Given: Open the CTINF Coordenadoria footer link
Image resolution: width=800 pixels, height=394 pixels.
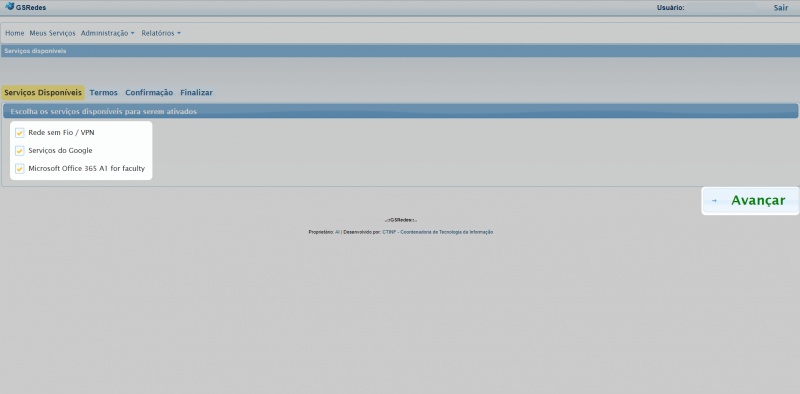Looking at the screenshot, I should [437, 232].
